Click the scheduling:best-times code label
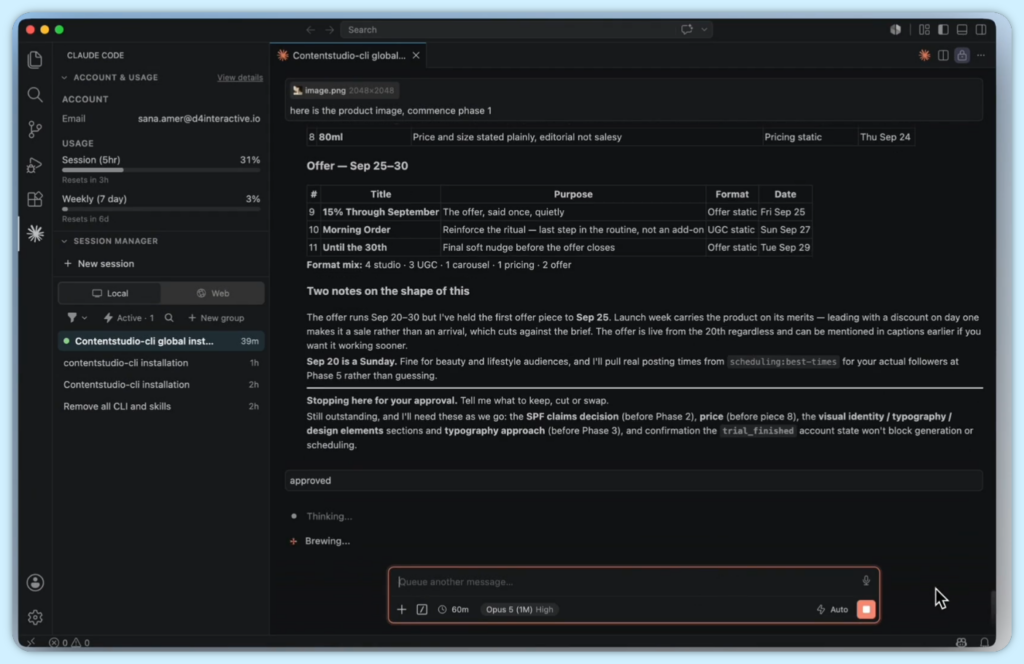1024x664 pixels. 783,362
